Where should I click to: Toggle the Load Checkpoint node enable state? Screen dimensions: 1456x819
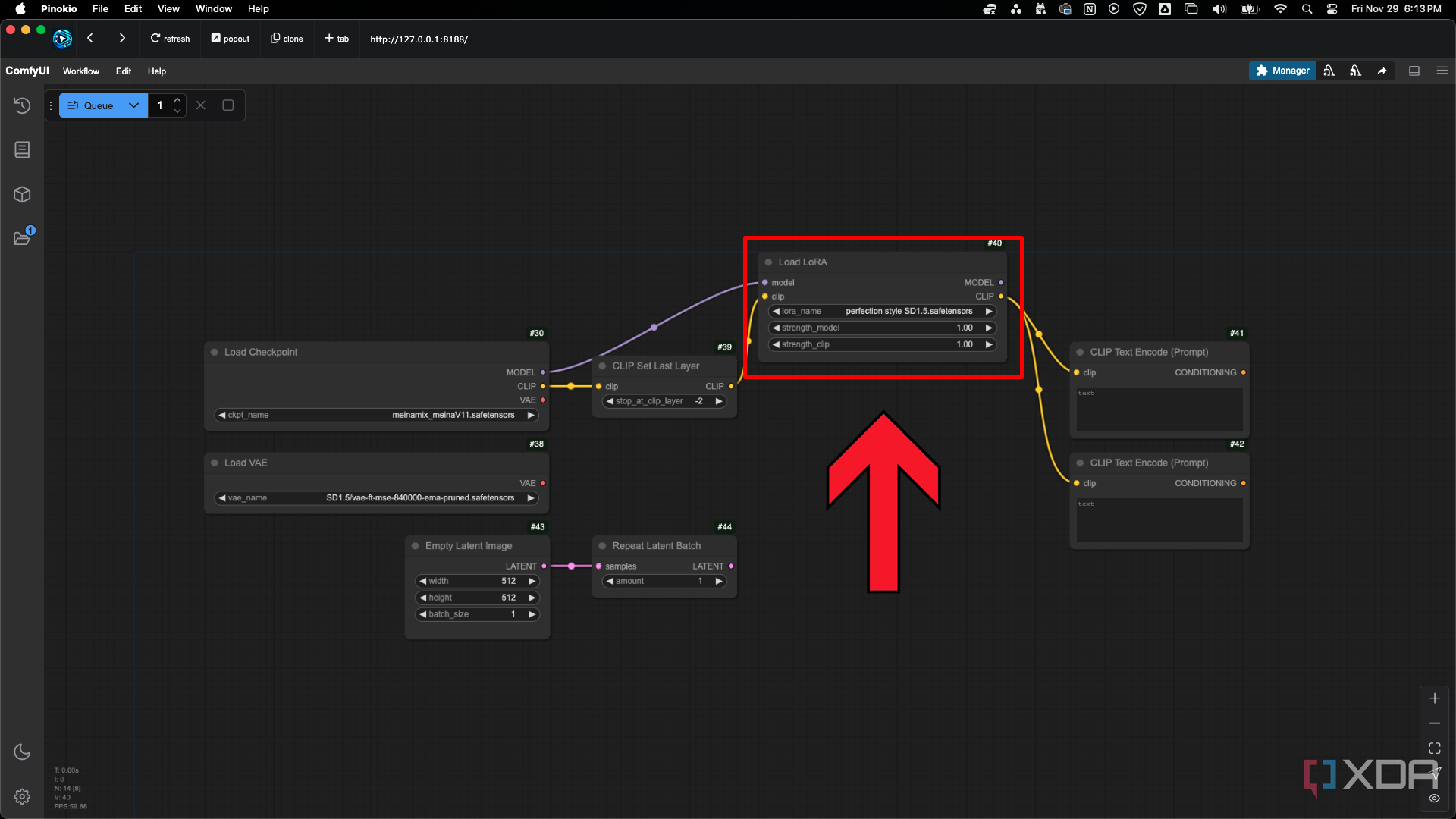pyautogui.click(x=214, y=351)
